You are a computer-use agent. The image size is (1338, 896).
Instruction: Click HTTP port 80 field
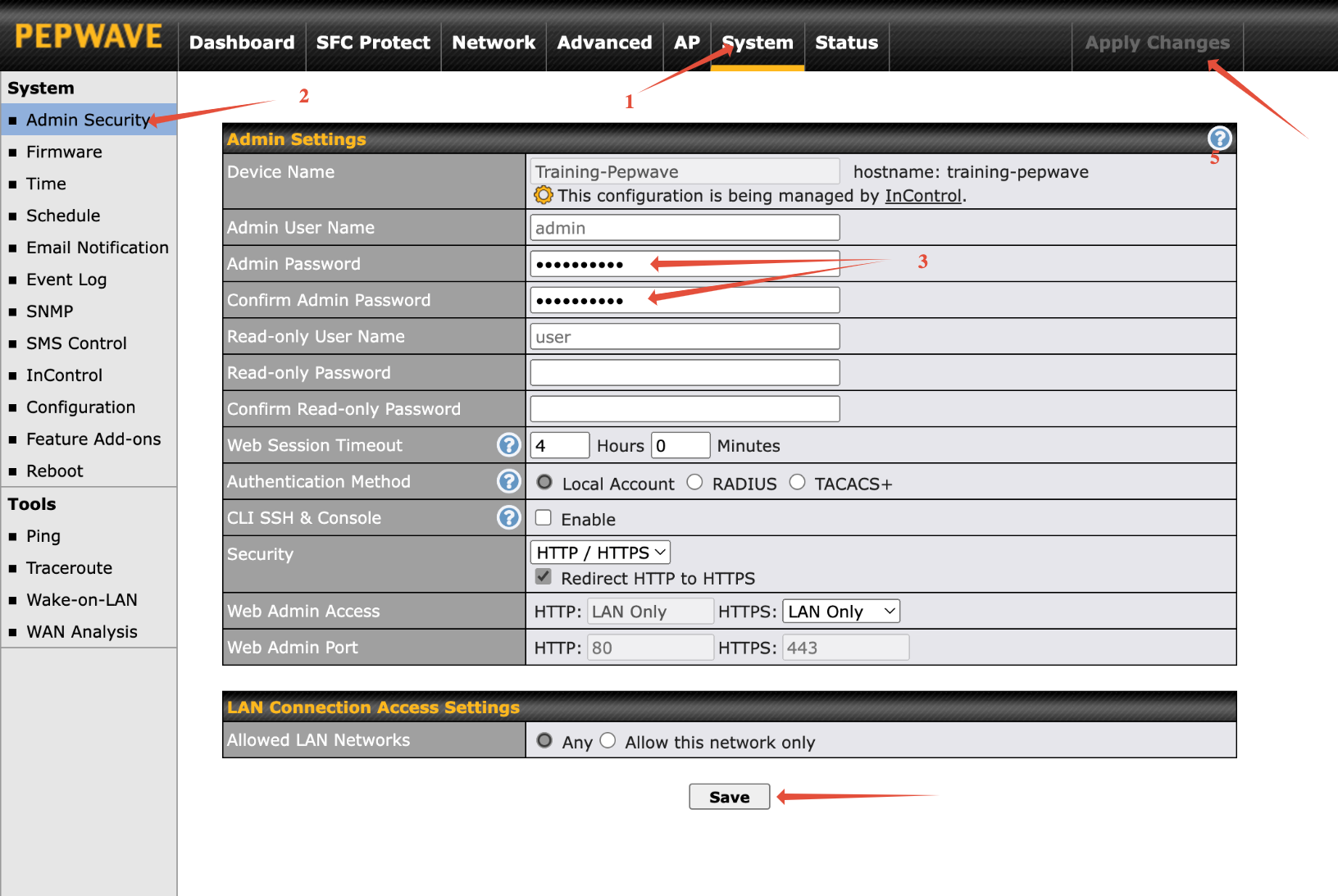point(651,648)
